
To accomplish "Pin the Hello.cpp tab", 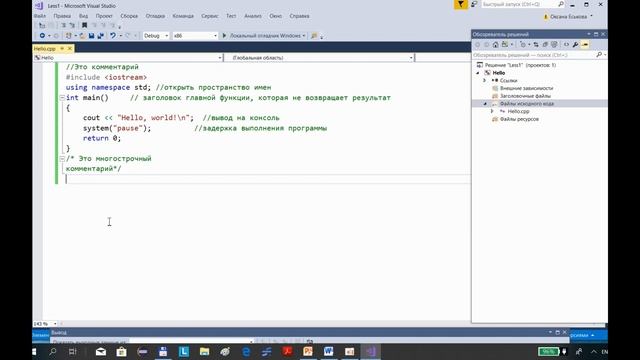I will click(x=62, y=49).
